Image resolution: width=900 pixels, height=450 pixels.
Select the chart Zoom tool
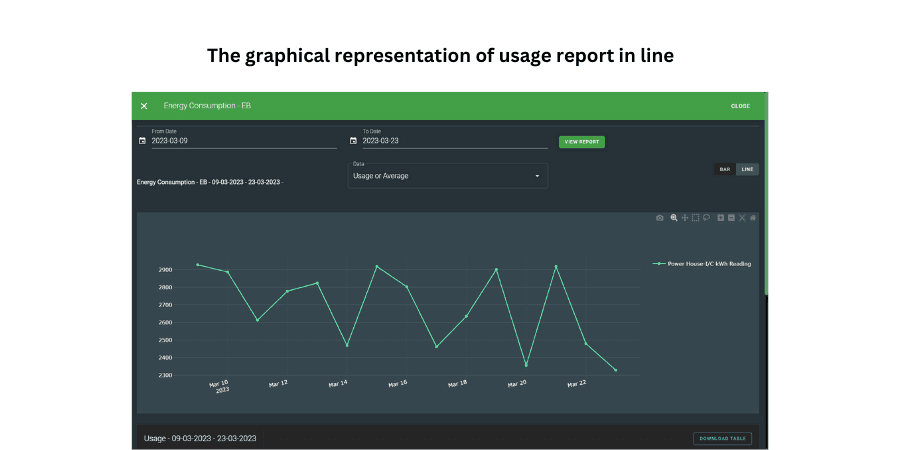tap(674, 218)
